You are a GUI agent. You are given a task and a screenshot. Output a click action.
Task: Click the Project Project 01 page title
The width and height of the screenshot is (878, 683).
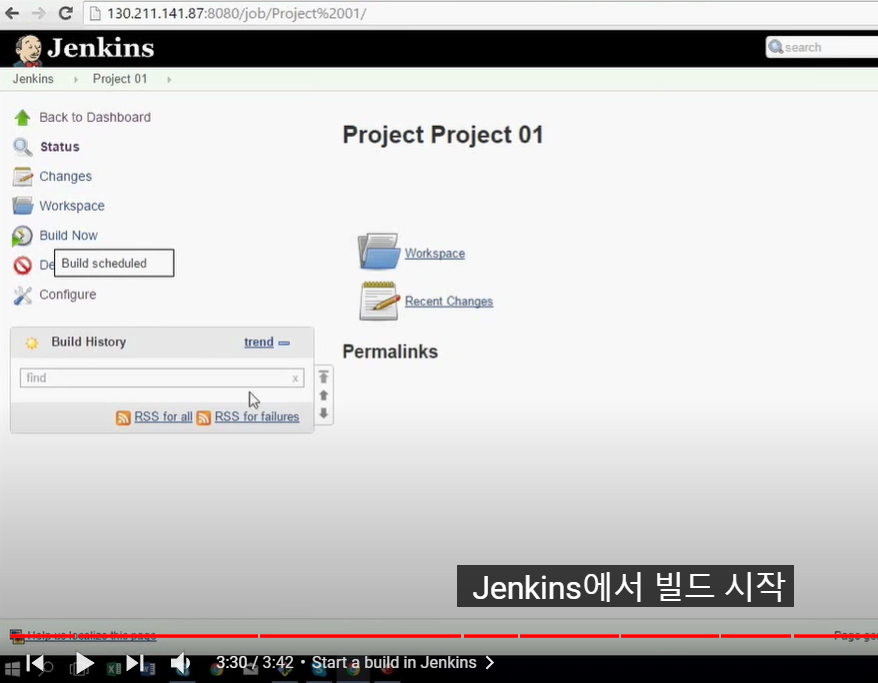(x=443, y=135)
